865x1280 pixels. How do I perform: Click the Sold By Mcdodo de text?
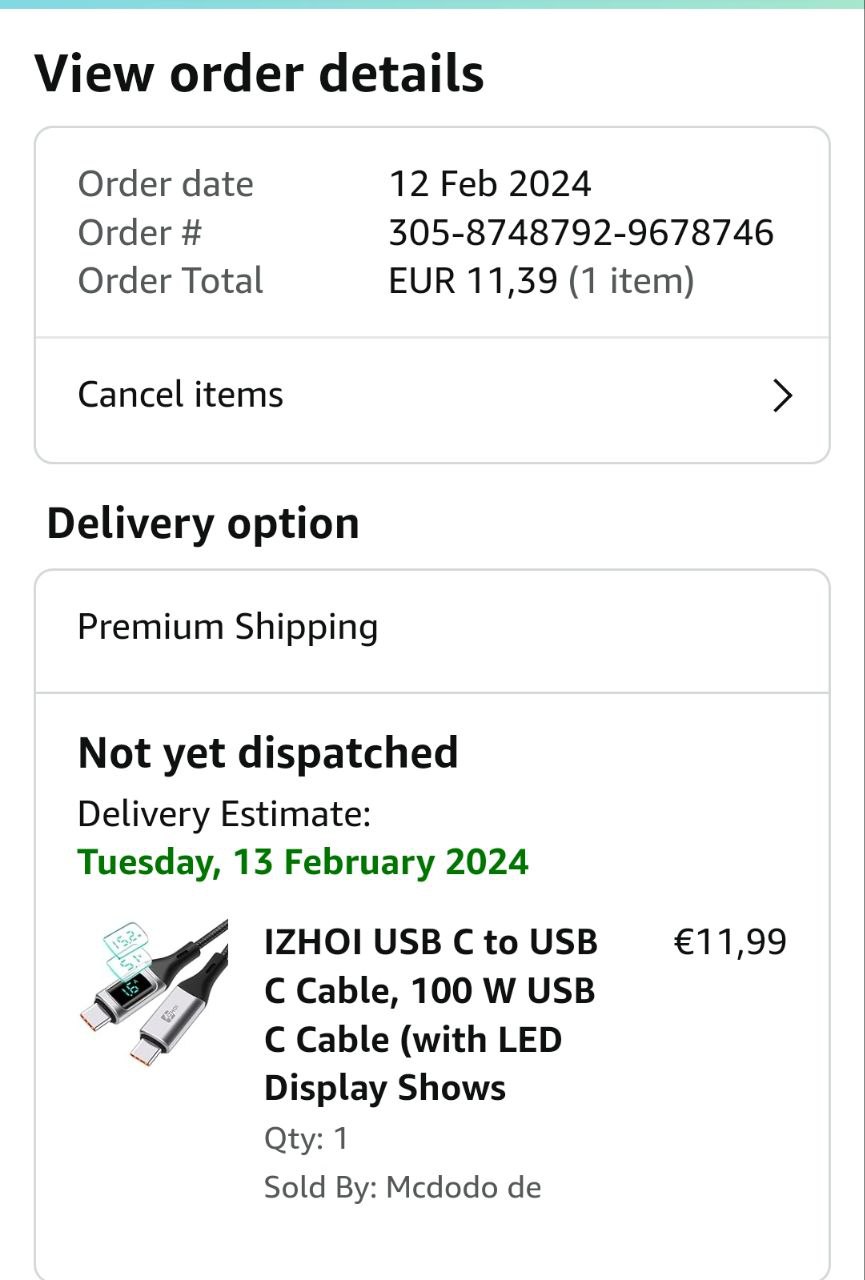point(402,1187)
